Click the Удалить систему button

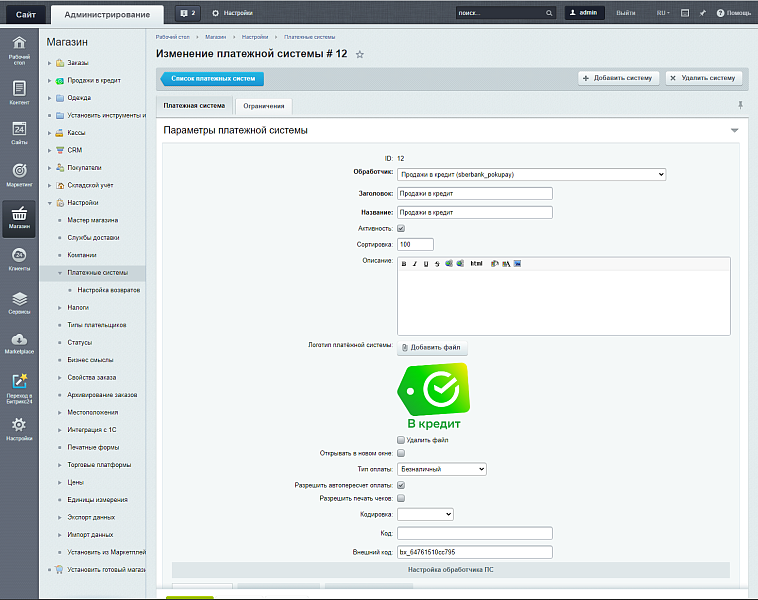point(705,78)
